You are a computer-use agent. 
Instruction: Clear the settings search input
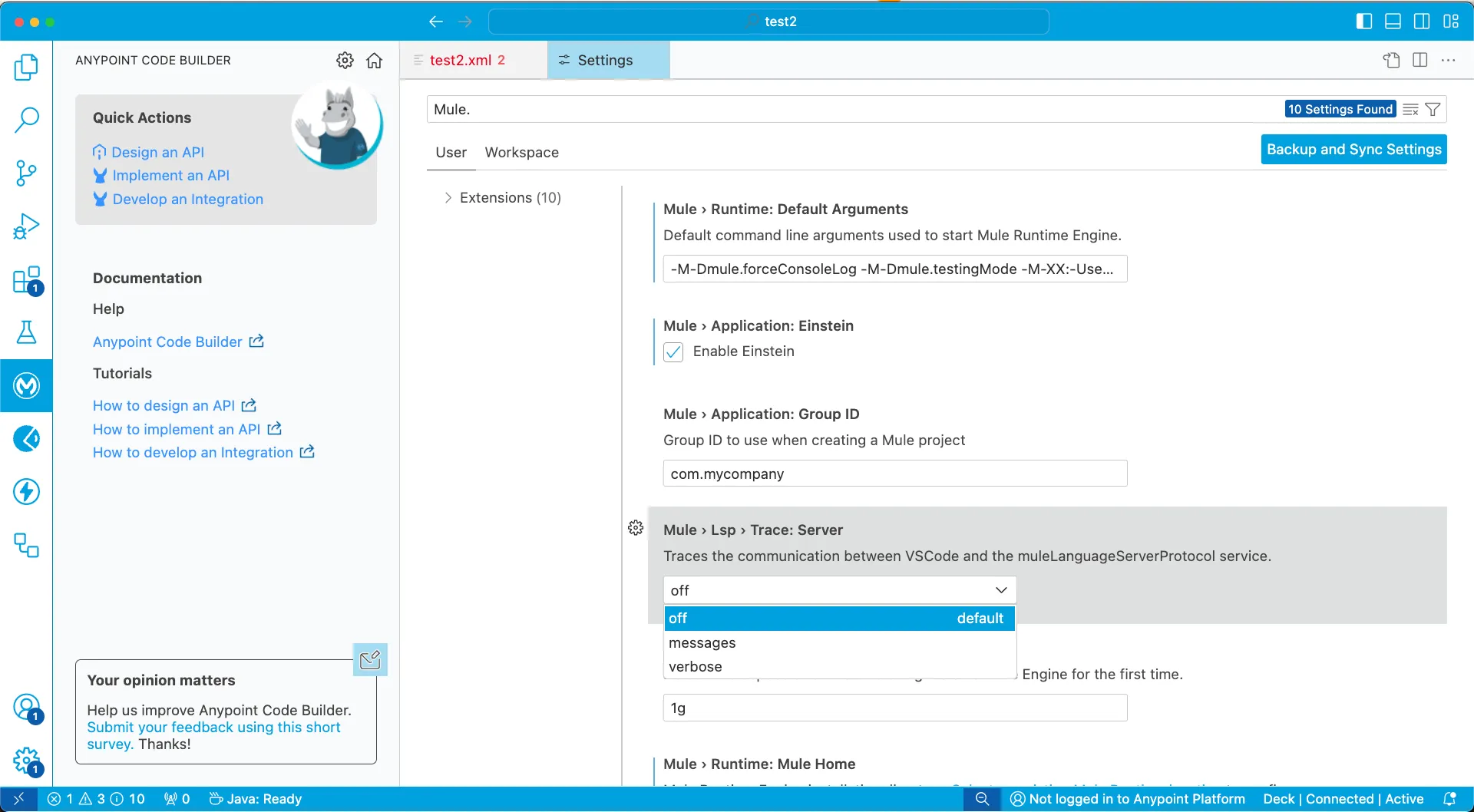point(1410,110)
